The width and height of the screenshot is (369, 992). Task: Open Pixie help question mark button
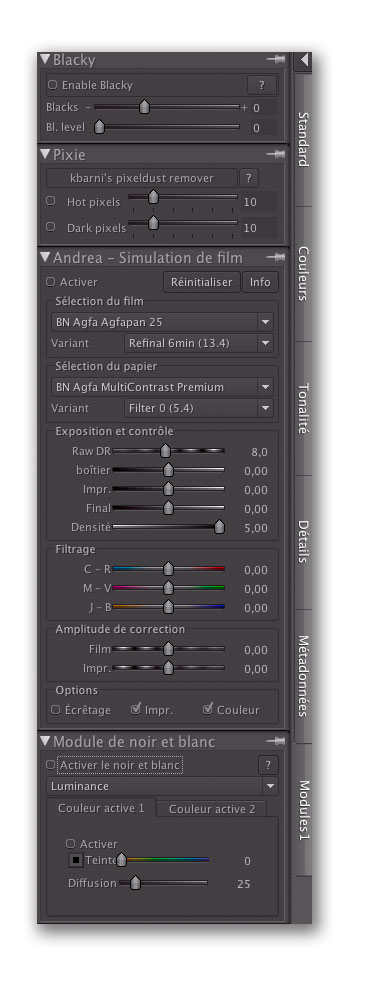click(249, 178)
